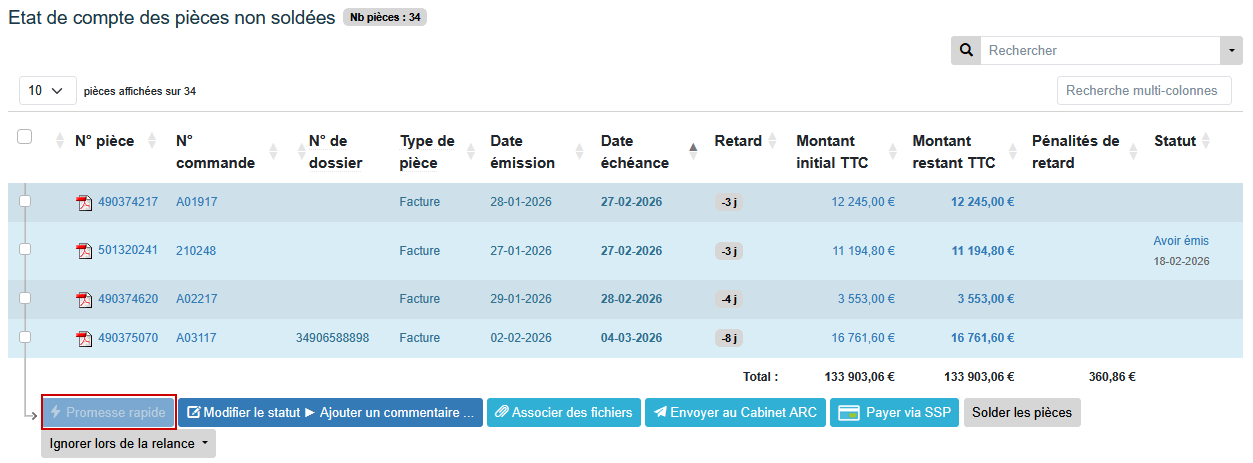Open order link A01917
The image size is (1253, 463).
[x=196, y=202]
